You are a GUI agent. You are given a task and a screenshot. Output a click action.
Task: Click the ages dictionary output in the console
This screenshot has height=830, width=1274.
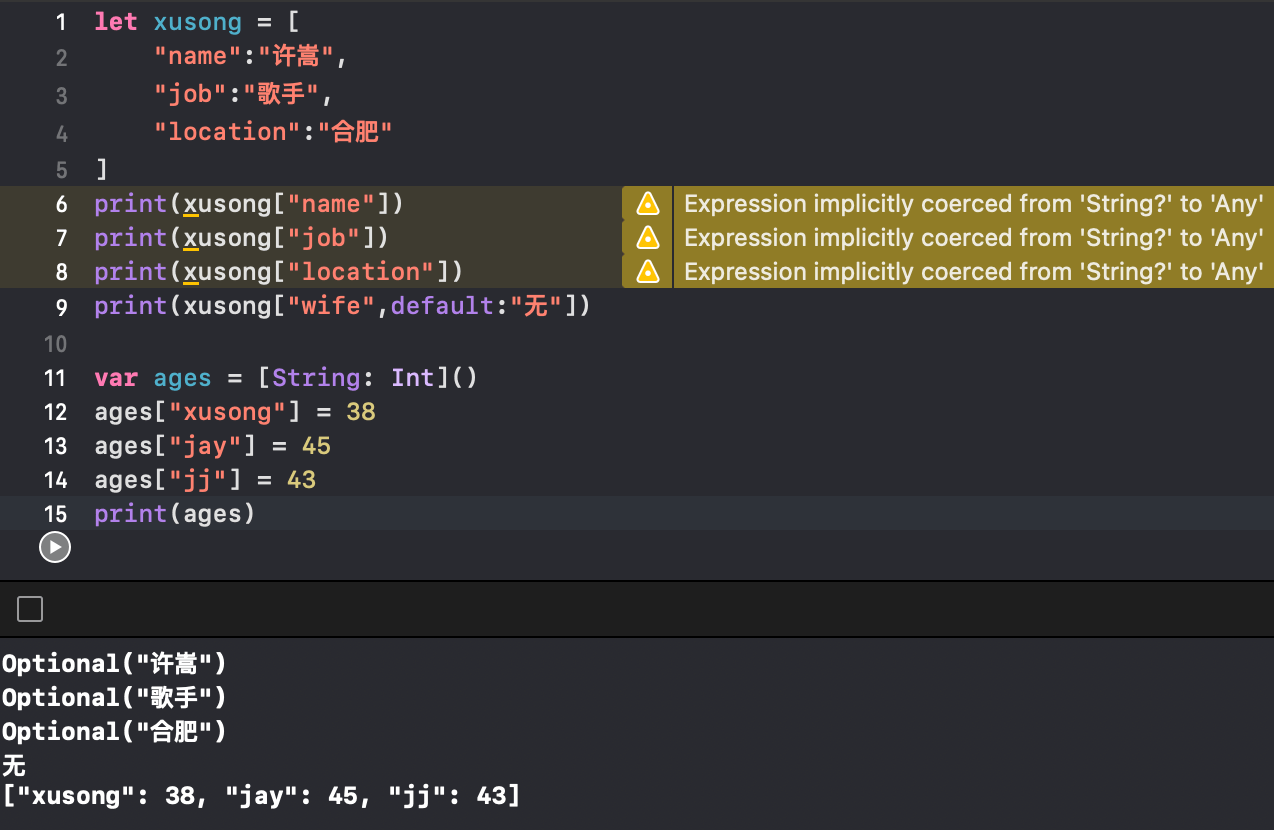[260, 796]
